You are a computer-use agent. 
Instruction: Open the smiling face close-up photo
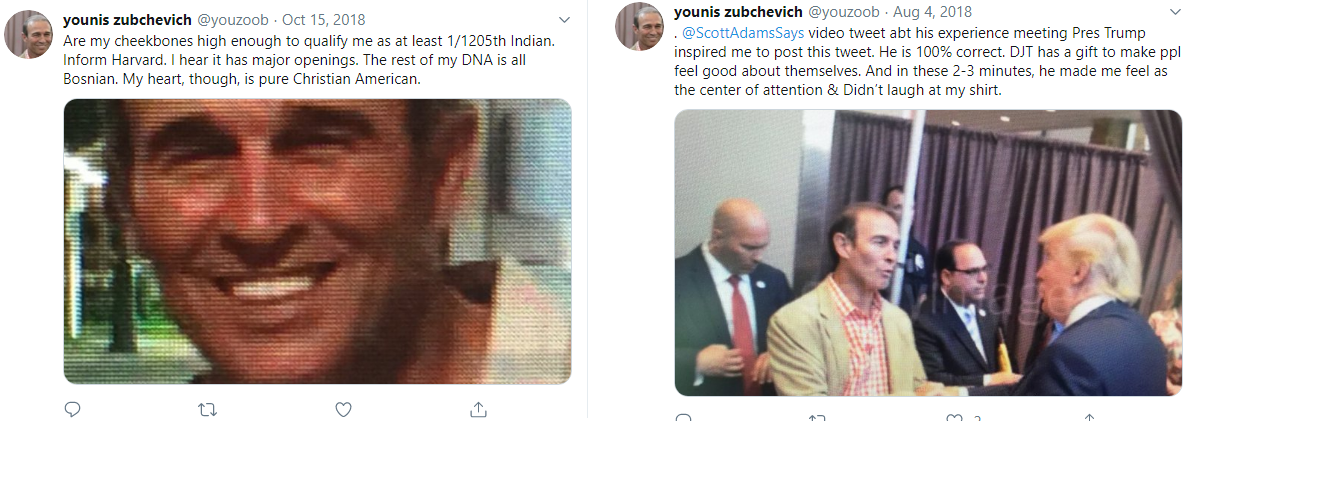(x=317, y=241)
